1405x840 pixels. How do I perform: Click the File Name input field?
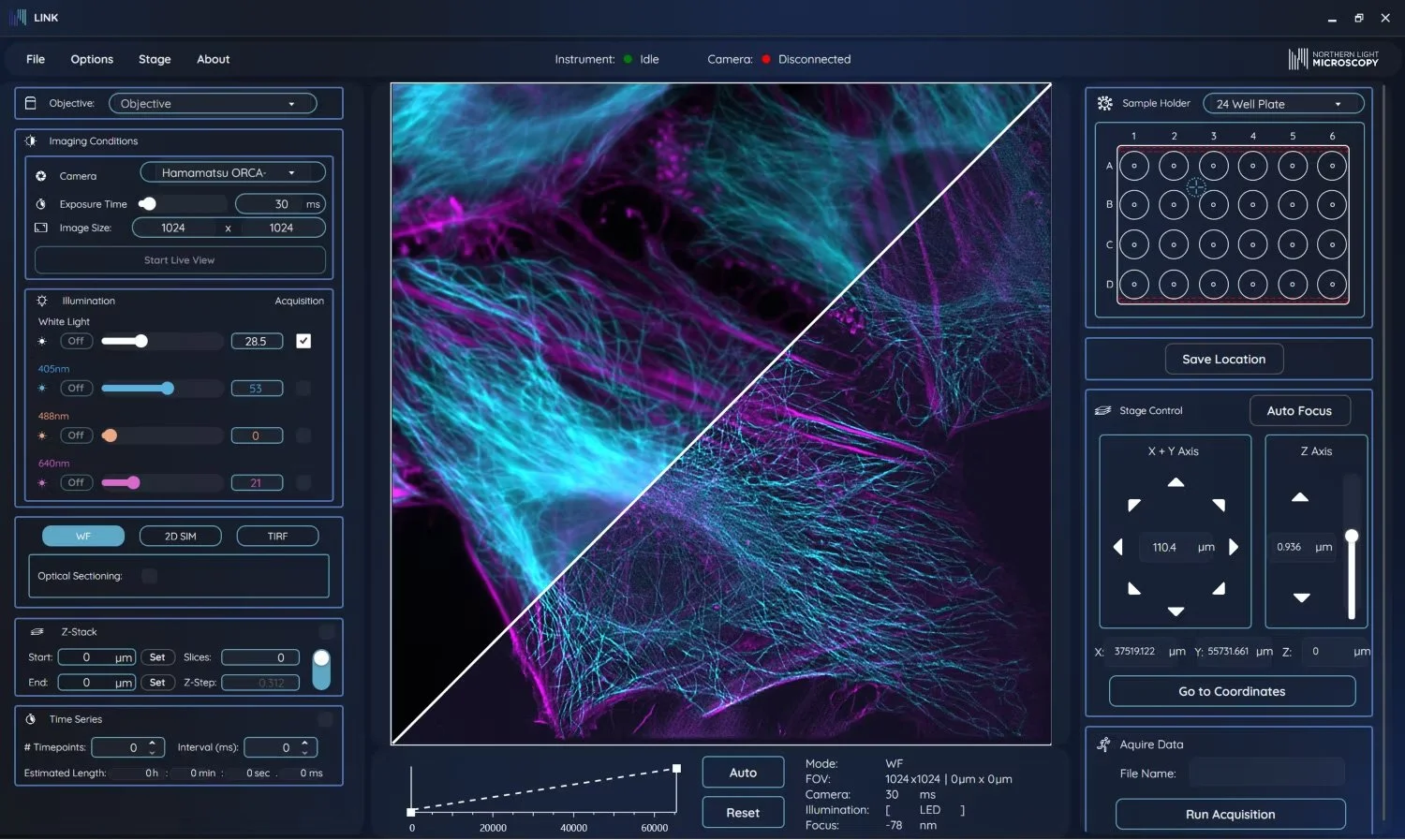[x=1266, y=773]
